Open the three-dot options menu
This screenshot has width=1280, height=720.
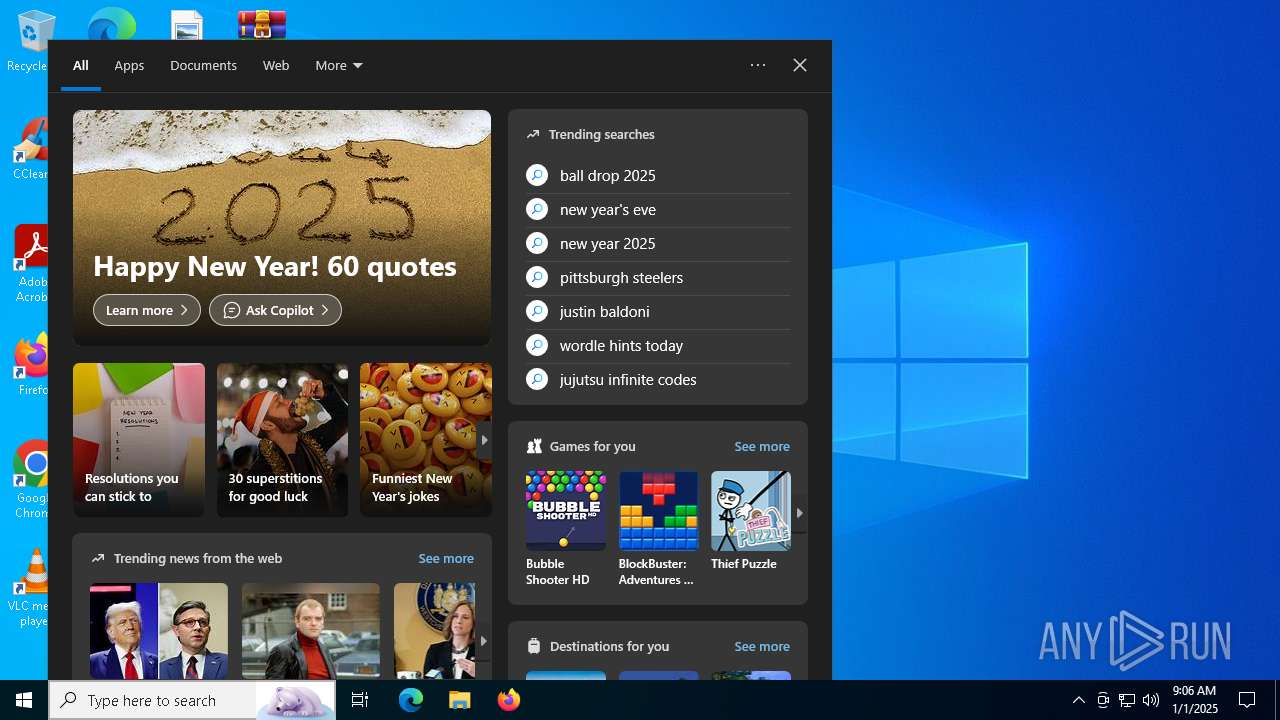(x=758, y=65)
